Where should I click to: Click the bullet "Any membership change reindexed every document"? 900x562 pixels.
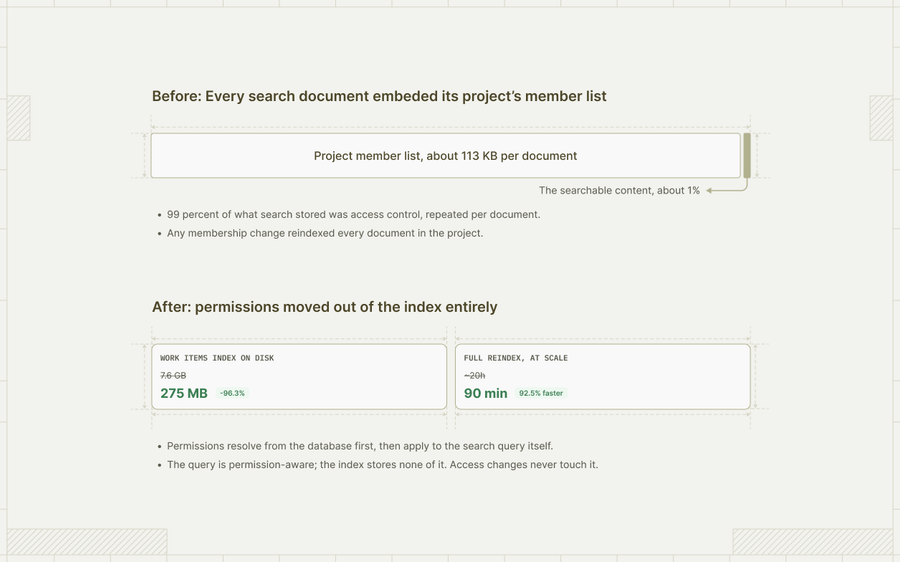pyautogui.click(x=325, y=233)
